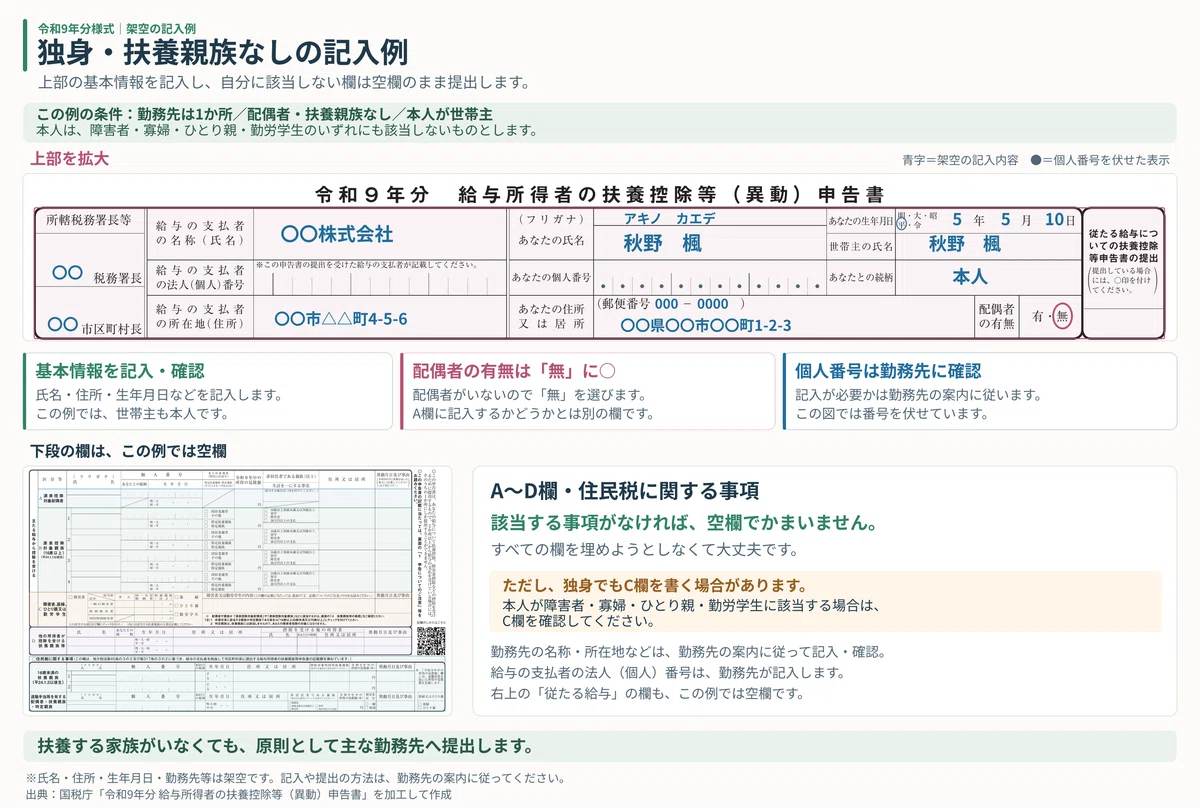Open the lower form thumbnail image
Viewport: 1200px width, 808px height.
pos(237,590)
